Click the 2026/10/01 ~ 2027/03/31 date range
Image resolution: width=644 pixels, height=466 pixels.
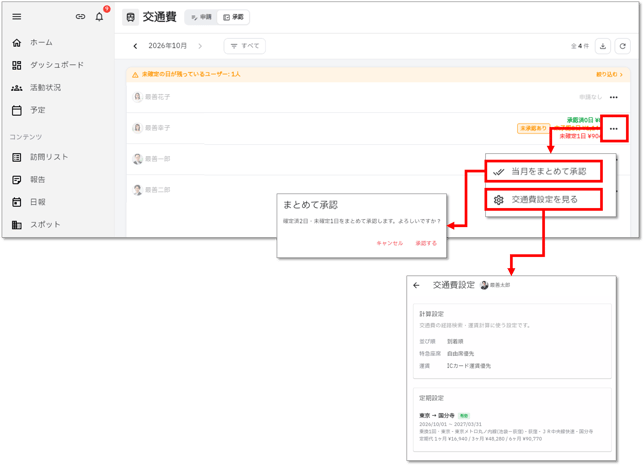point(451,424)
